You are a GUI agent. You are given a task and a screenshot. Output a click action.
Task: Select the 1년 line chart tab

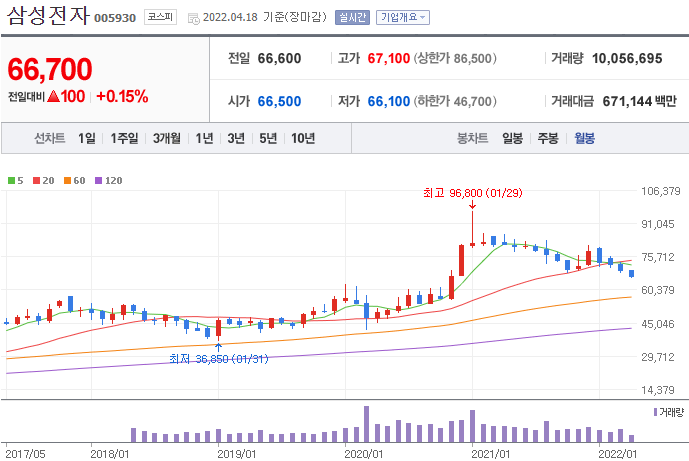[x=204, y=138]
